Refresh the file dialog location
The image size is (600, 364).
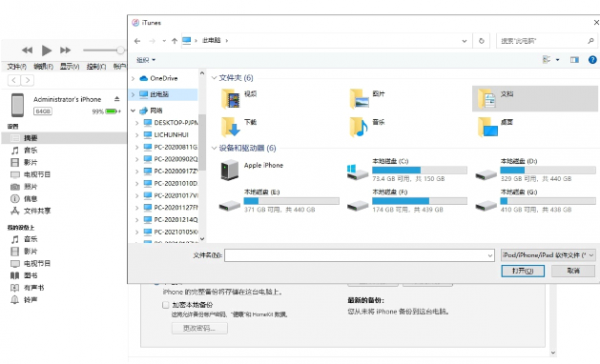(x=481, y=41)
